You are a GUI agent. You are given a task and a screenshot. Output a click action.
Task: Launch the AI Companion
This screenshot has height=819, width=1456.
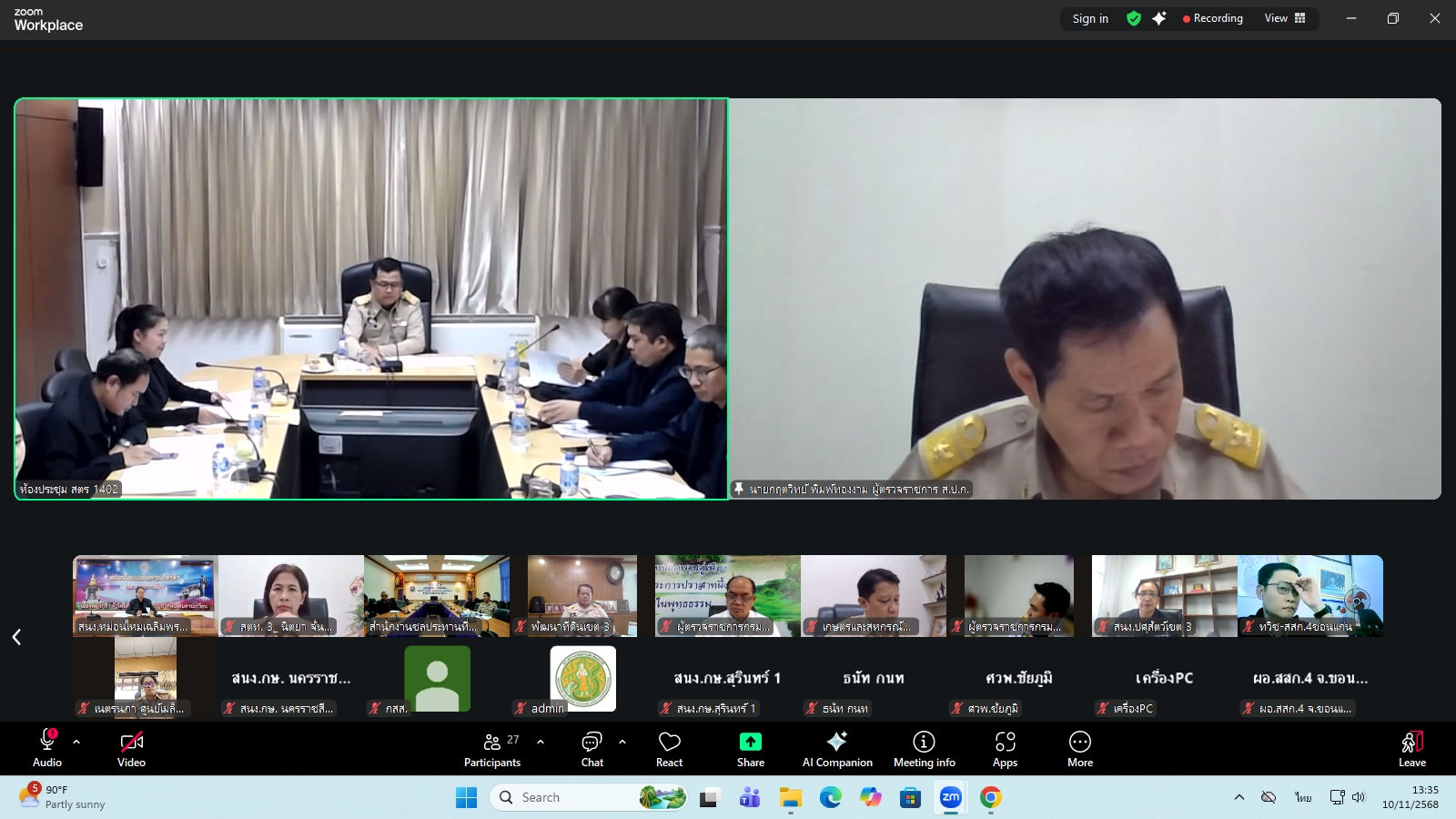(x=836, y=748)
